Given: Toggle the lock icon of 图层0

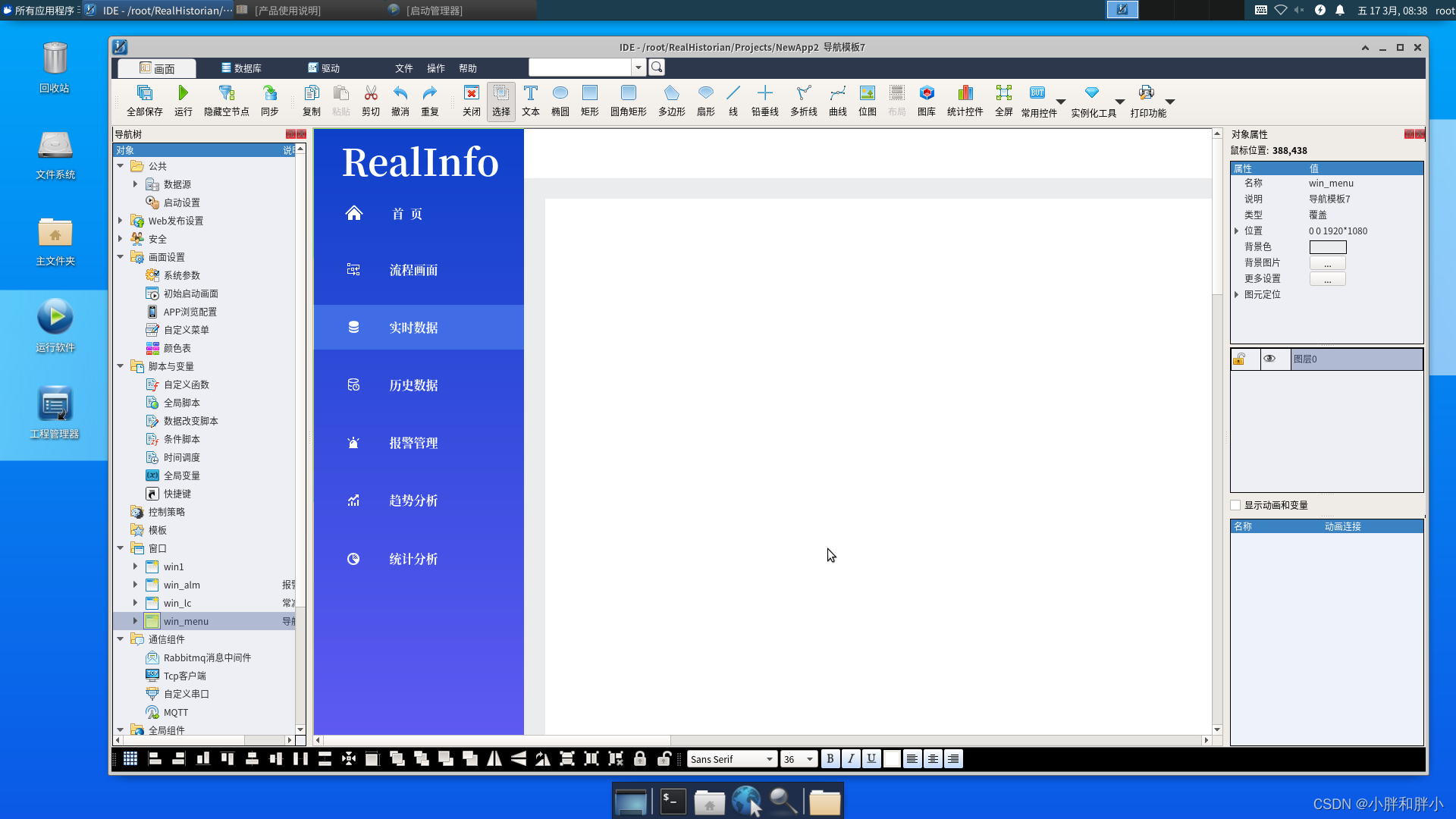Looking at the screenshot, I should [1239, 359].
